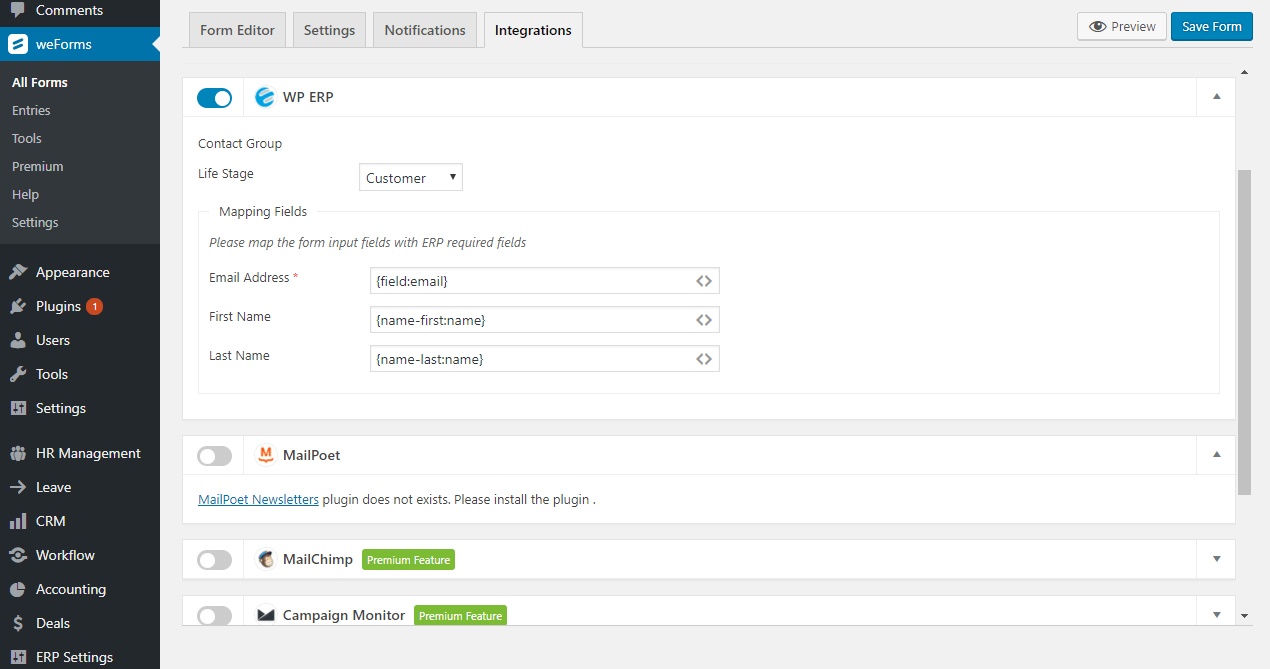Screen dimensions: 1270x669
Task: Expand the MailChimp integration panel
Action: click(1216, 559)
